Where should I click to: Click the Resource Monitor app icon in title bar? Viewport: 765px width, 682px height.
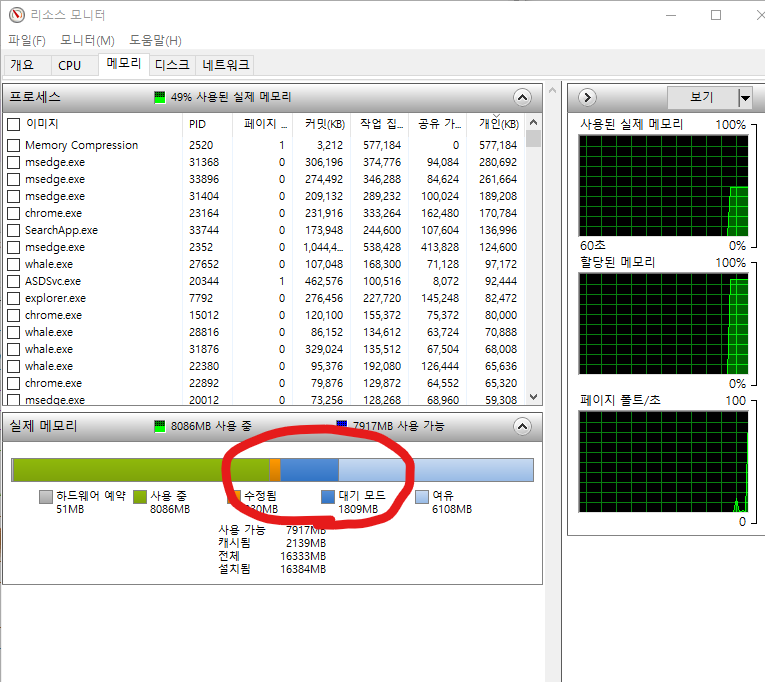pyautogui.click(x=12, y=15)
